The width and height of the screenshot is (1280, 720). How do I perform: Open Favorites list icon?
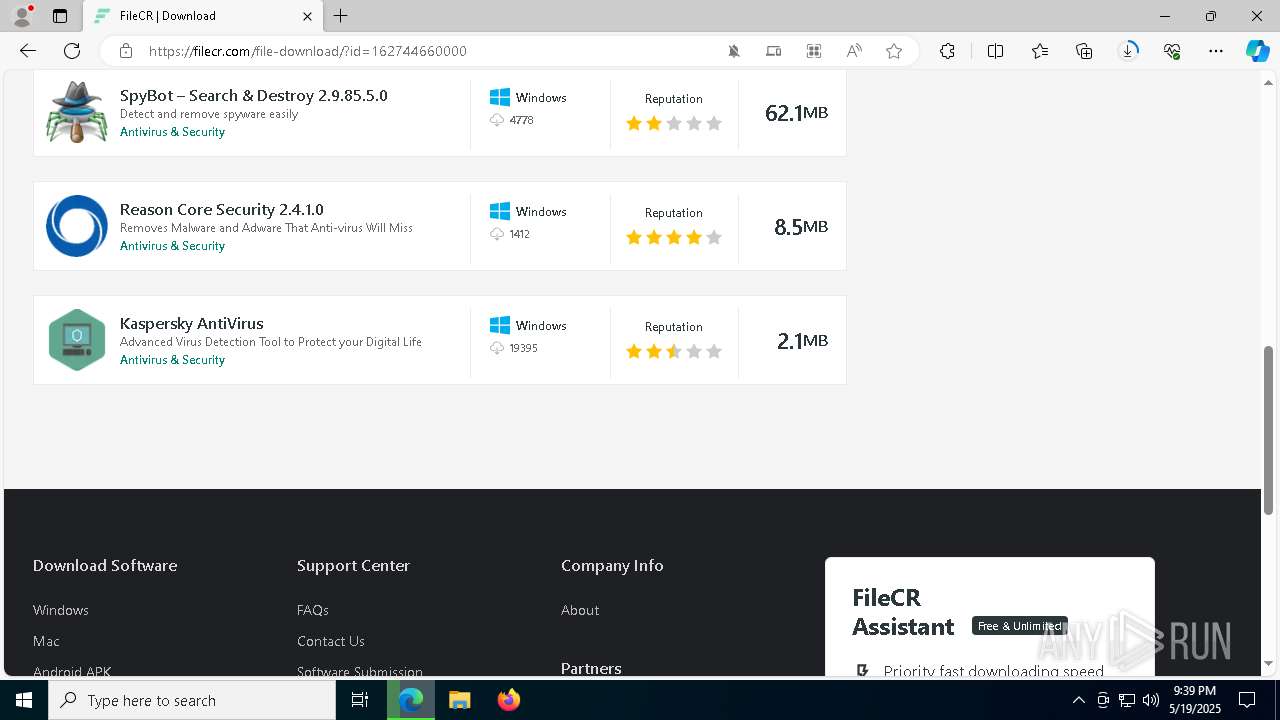[1040, 51]
